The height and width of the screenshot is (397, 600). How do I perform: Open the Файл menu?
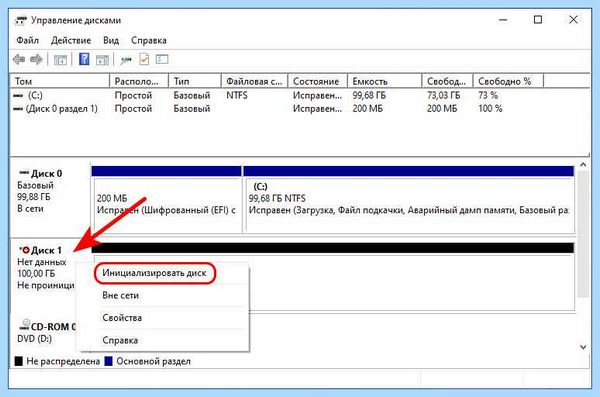[28, 41]
